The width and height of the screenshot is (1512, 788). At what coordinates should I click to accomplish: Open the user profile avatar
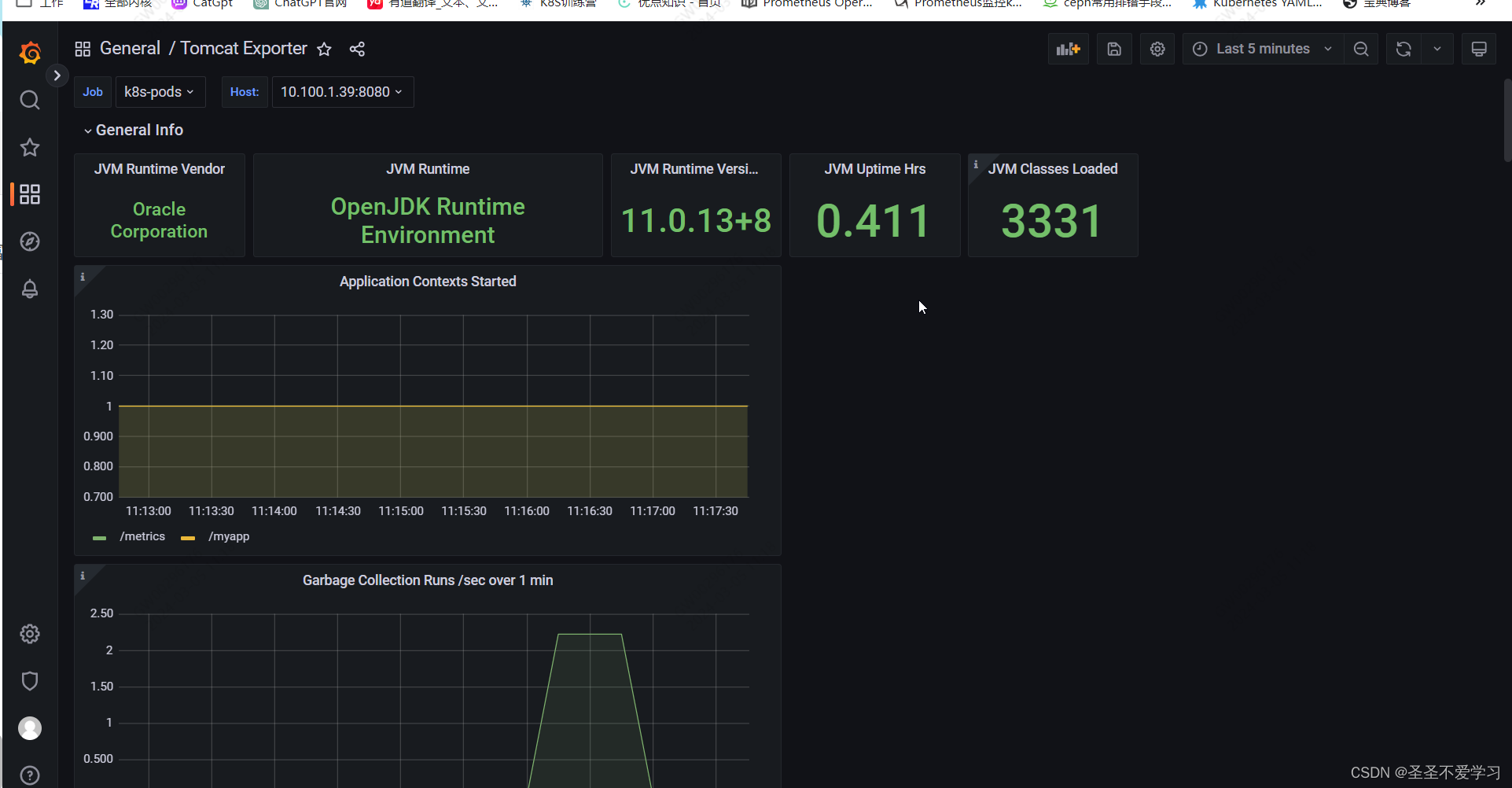click(x=30, y=728)
